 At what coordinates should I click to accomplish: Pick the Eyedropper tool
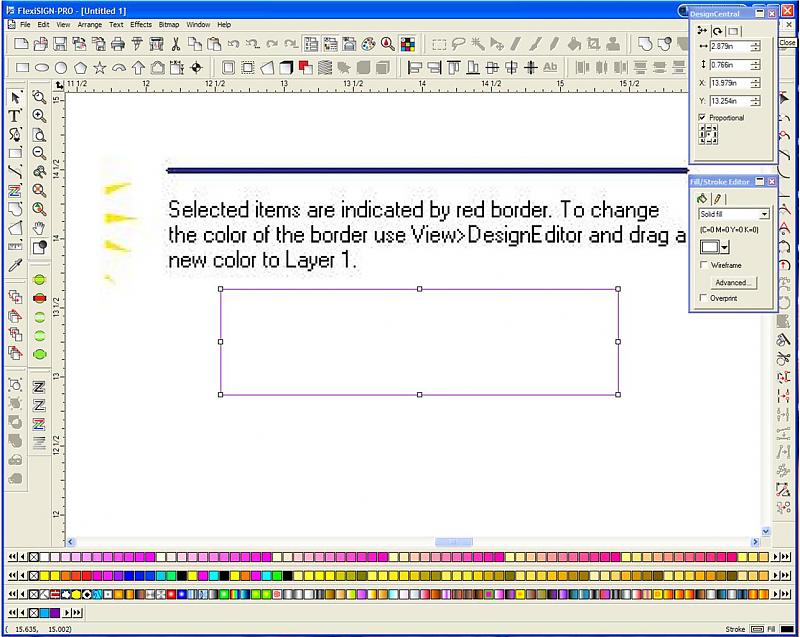coord(15,265)
